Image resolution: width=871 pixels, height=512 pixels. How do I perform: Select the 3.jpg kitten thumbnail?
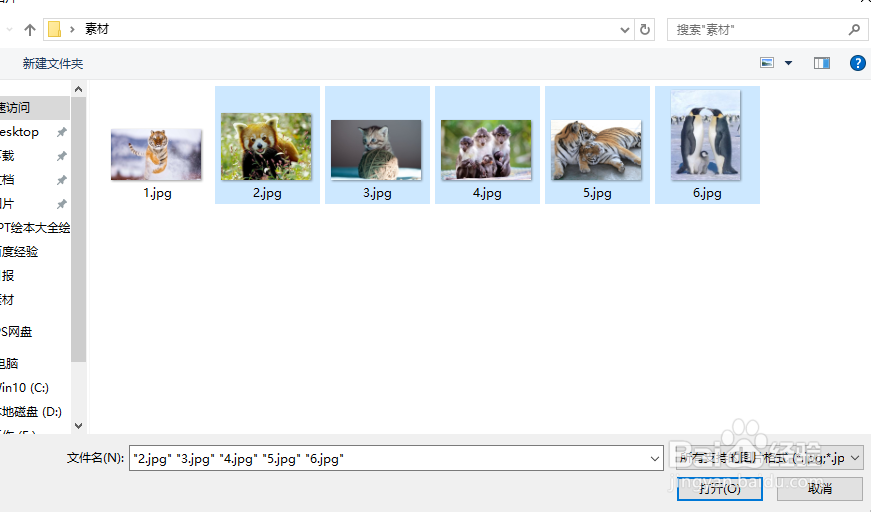point(377,150)
